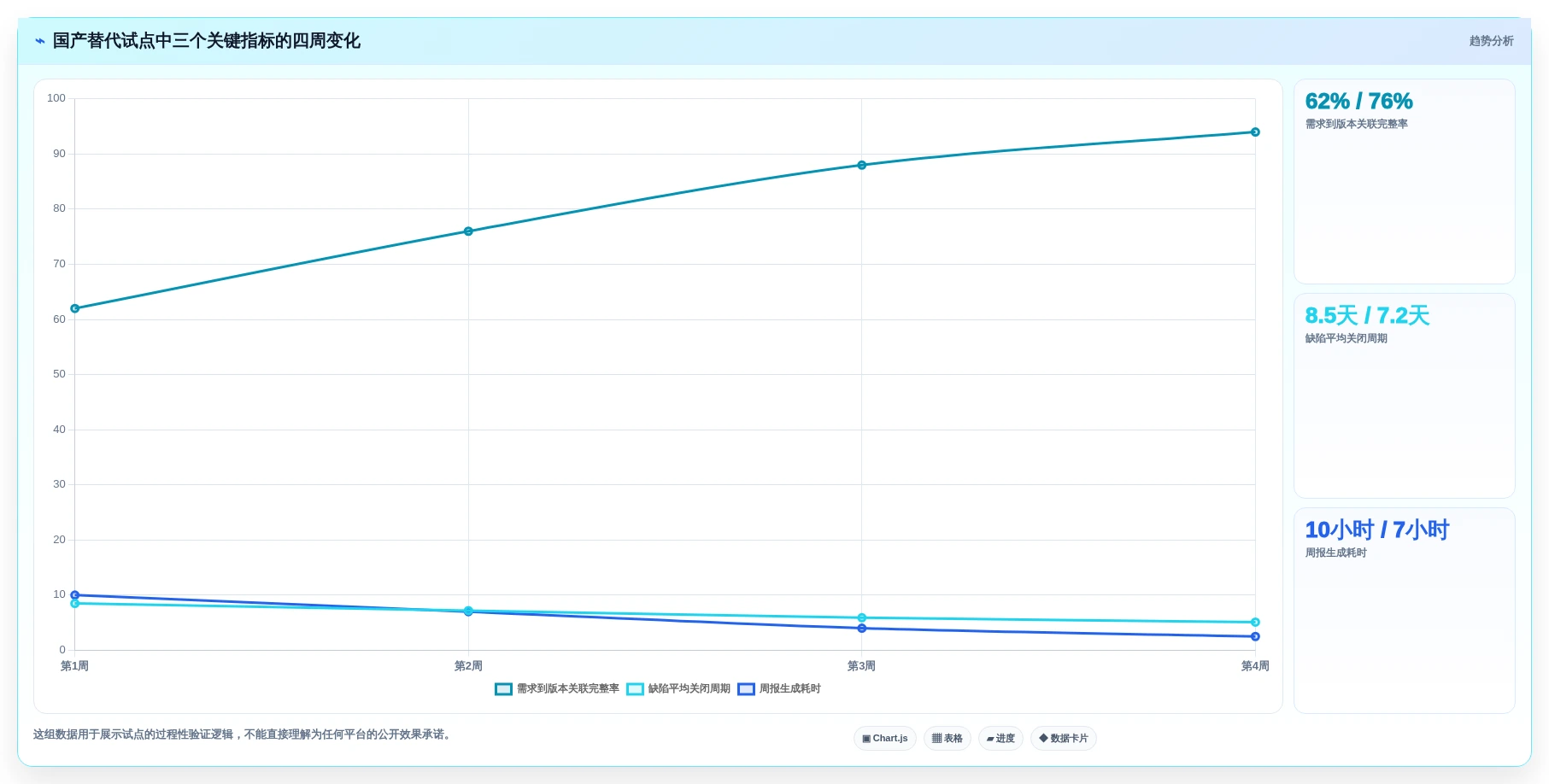The image size is (1549, 784).
Task: Toggle the 需求到版本关联完整率 legend swatch
Action: click(504, 689)
